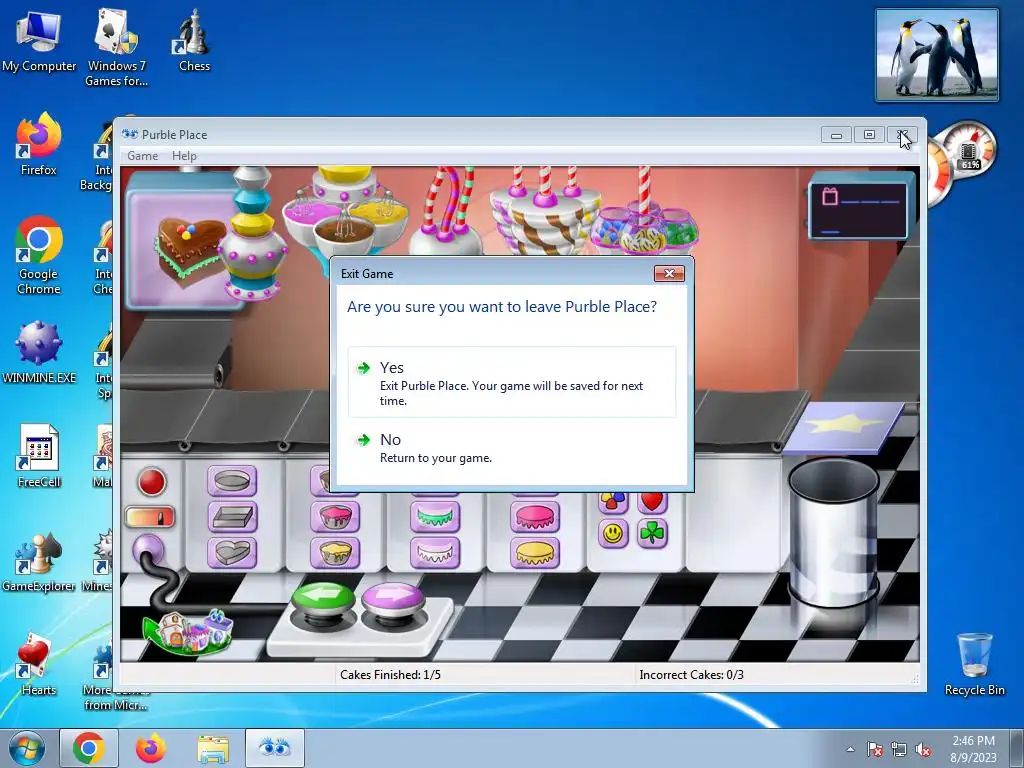The image size is (1024, 768).
Task: Click the penguins slideshow gadget
Action: 937,55
